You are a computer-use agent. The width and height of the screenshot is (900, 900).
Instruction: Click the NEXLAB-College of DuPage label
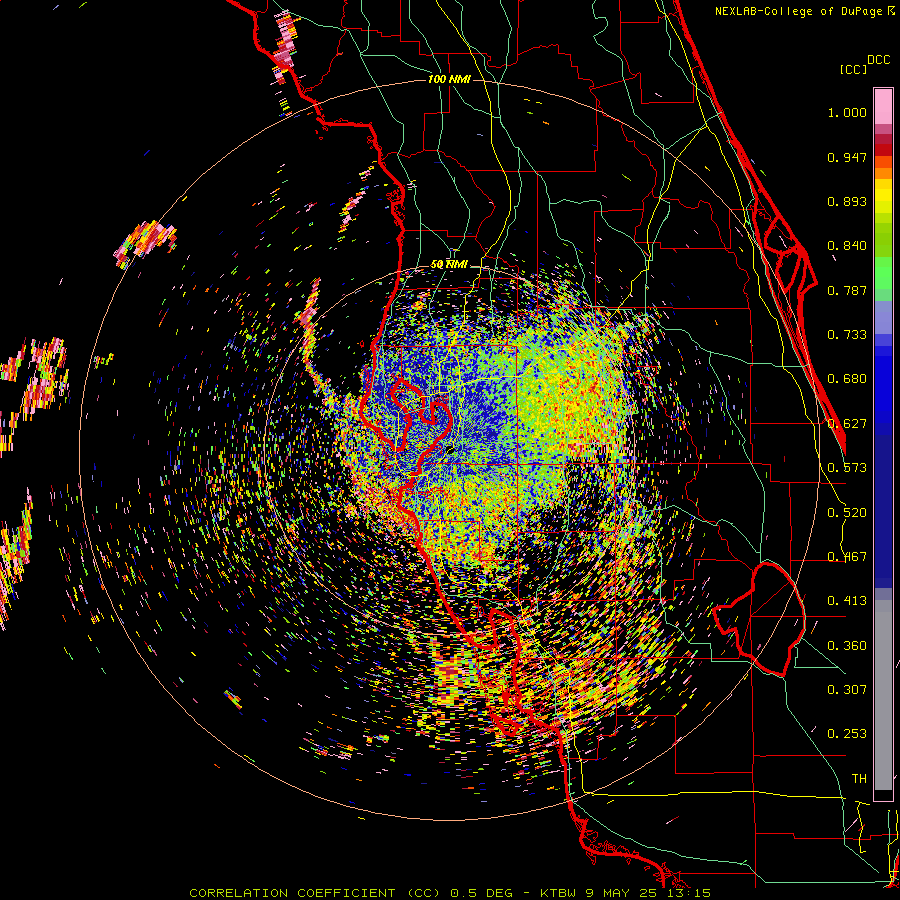point(798,11)
